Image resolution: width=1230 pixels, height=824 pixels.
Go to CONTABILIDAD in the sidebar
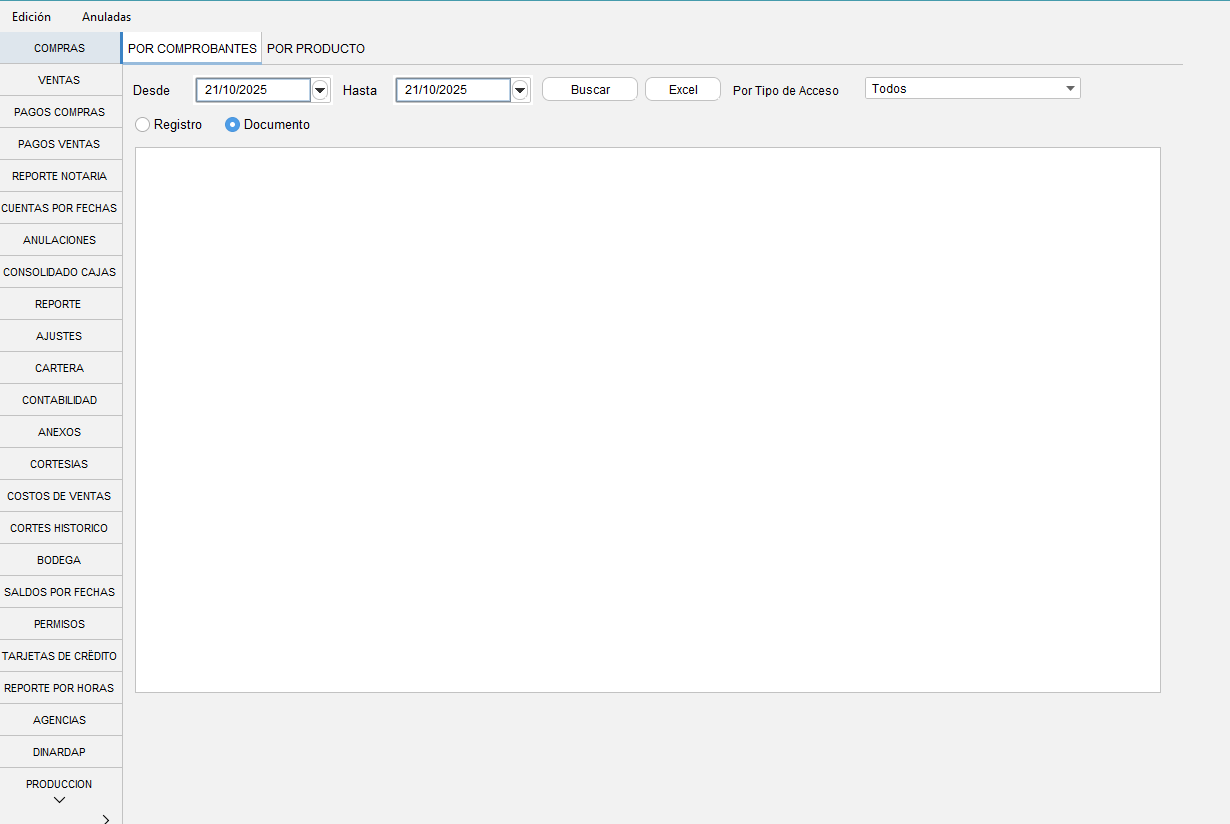pos(59,400)
